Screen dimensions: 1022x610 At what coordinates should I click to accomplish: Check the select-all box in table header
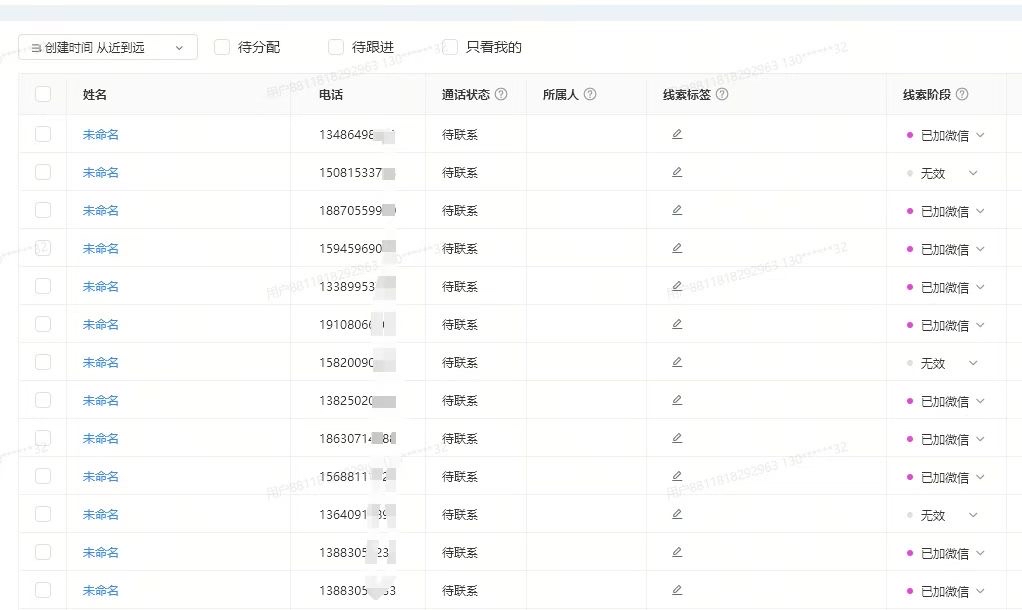pos(43,94)
